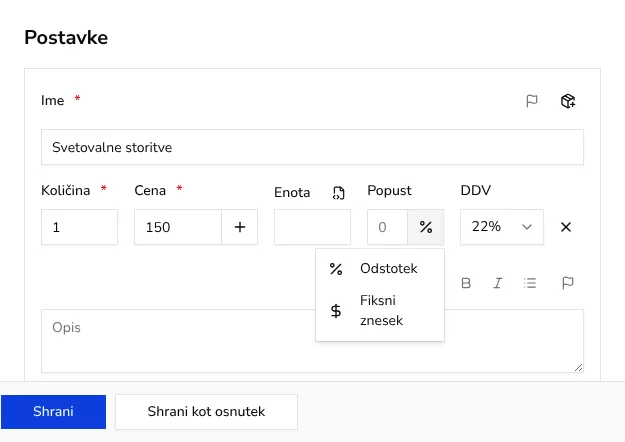This screenshot has width=625, height=442.
Task: Insert bullet list in description
Action: point(530,283)
